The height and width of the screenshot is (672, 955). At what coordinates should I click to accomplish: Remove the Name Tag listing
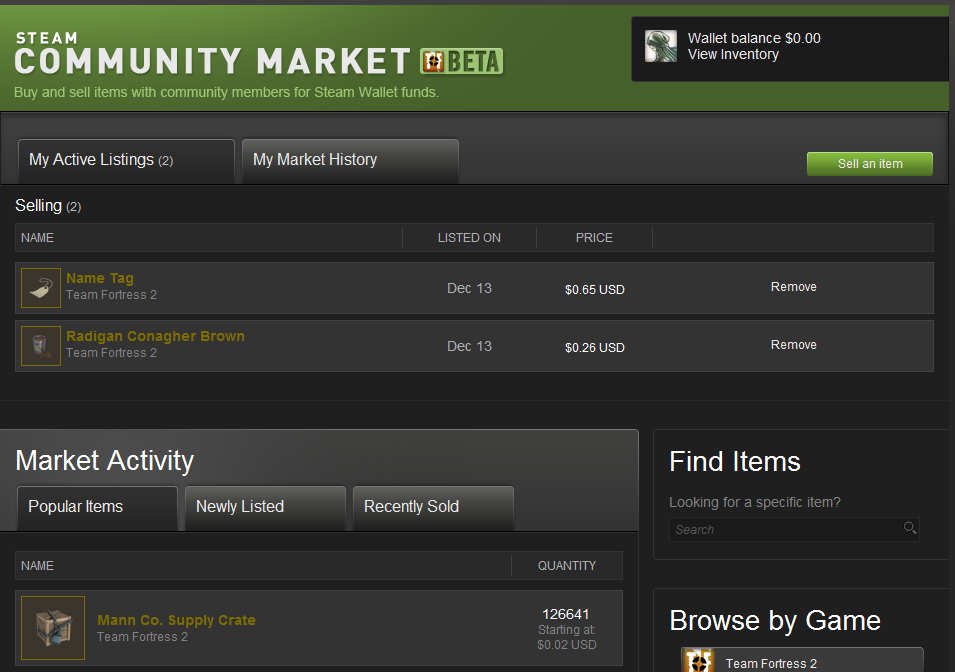pyautogui.click(x=793, y=287)
